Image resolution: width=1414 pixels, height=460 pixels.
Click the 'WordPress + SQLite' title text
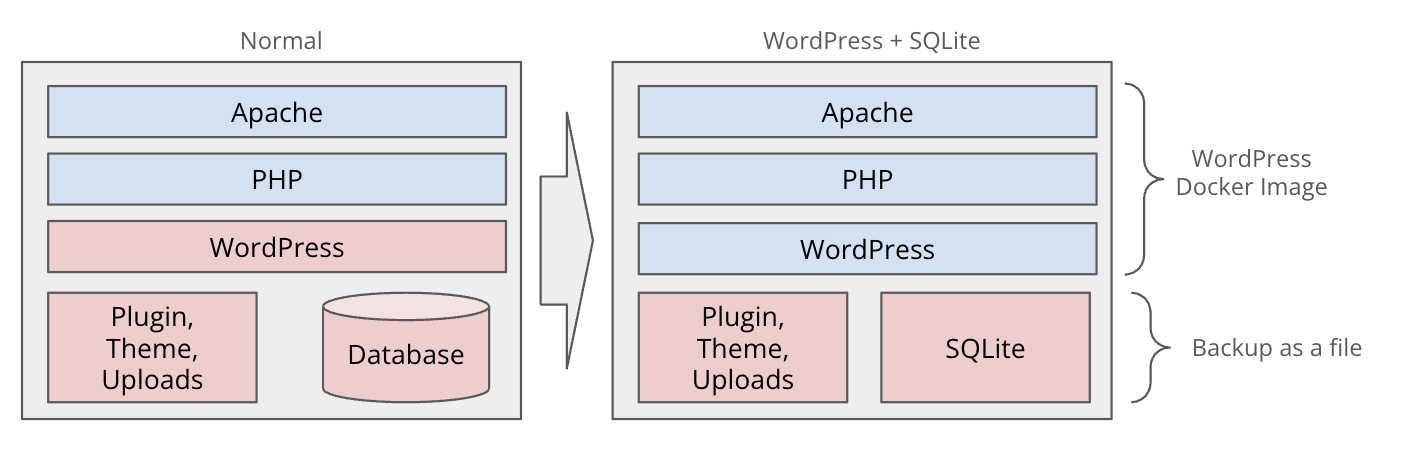(x=871, y=41)
